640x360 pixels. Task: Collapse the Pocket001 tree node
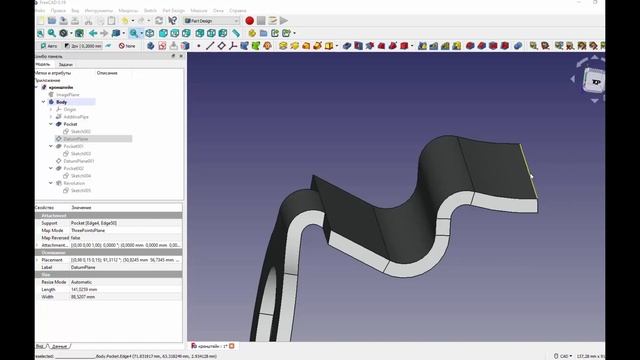point(51,146)
